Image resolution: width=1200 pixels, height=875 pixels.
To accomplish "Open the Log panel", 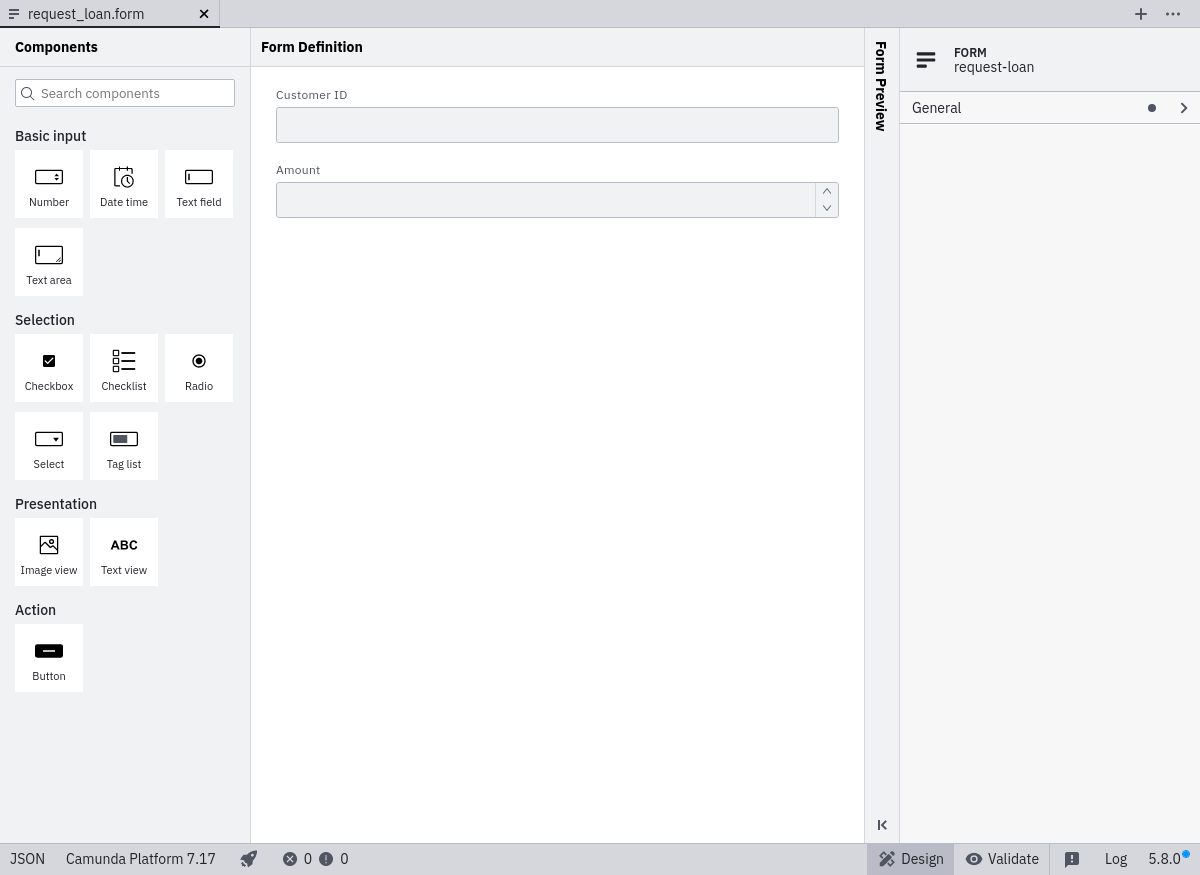I will (1115, 859).
